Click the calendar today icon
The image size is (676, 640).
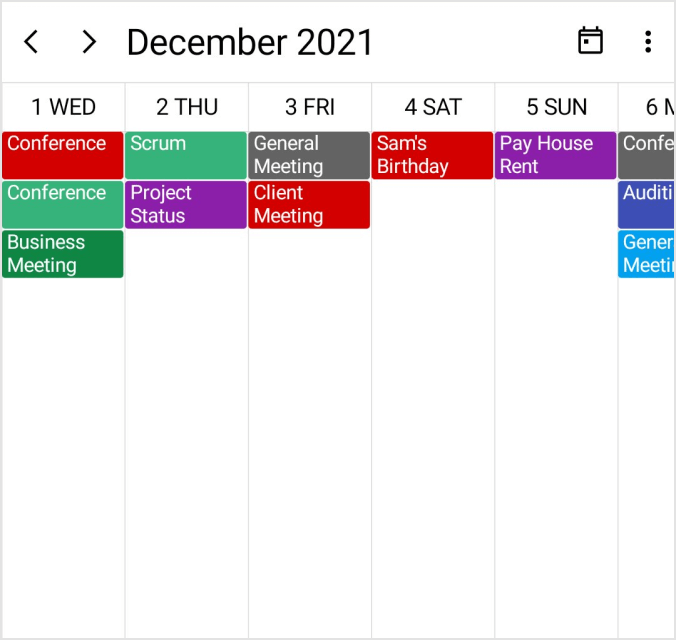tap(591, 41)
